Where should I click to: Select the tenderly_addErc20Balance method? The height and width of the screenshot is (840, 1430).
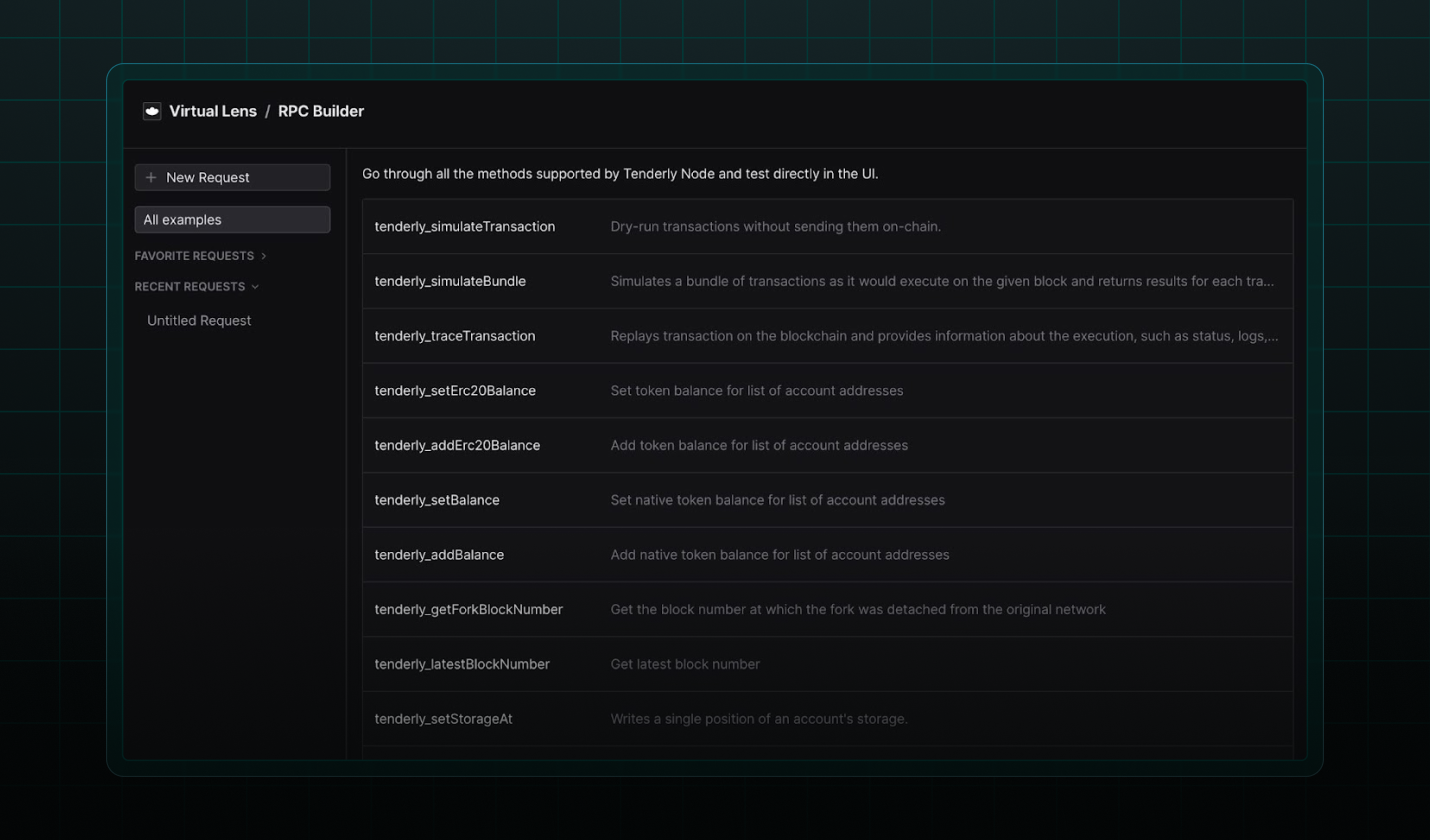tap(457, 445)
